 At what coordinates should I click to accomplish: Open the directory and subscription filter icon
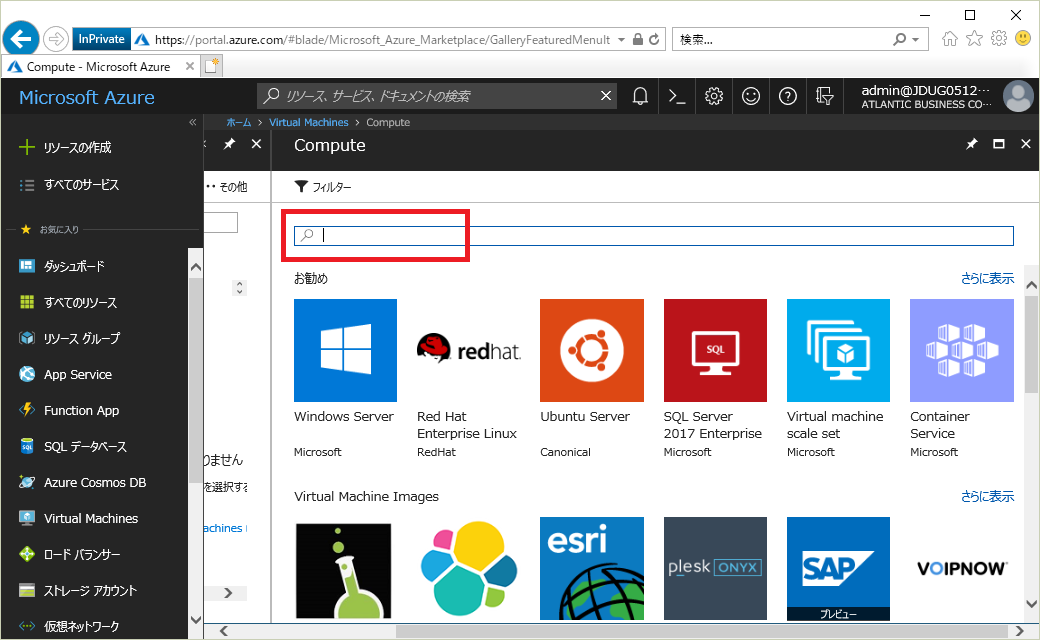click(824, 97)
